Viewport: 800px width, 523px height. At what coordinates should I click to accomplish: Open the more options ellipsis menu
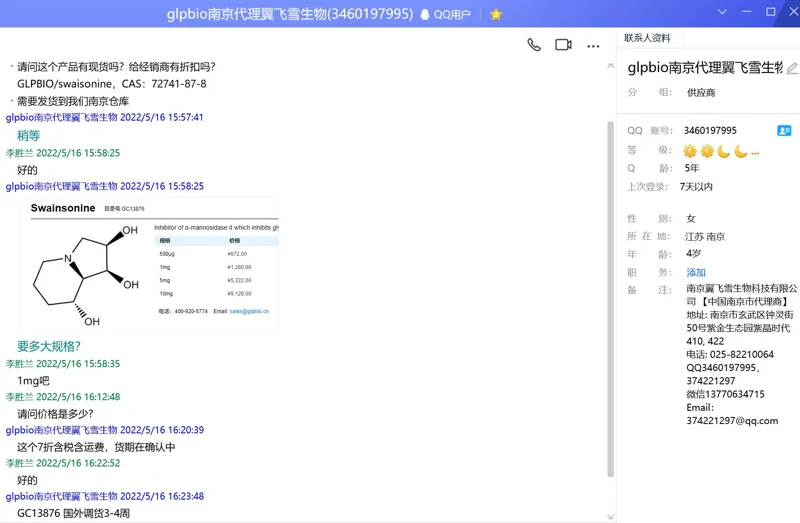tap(593, 46)
